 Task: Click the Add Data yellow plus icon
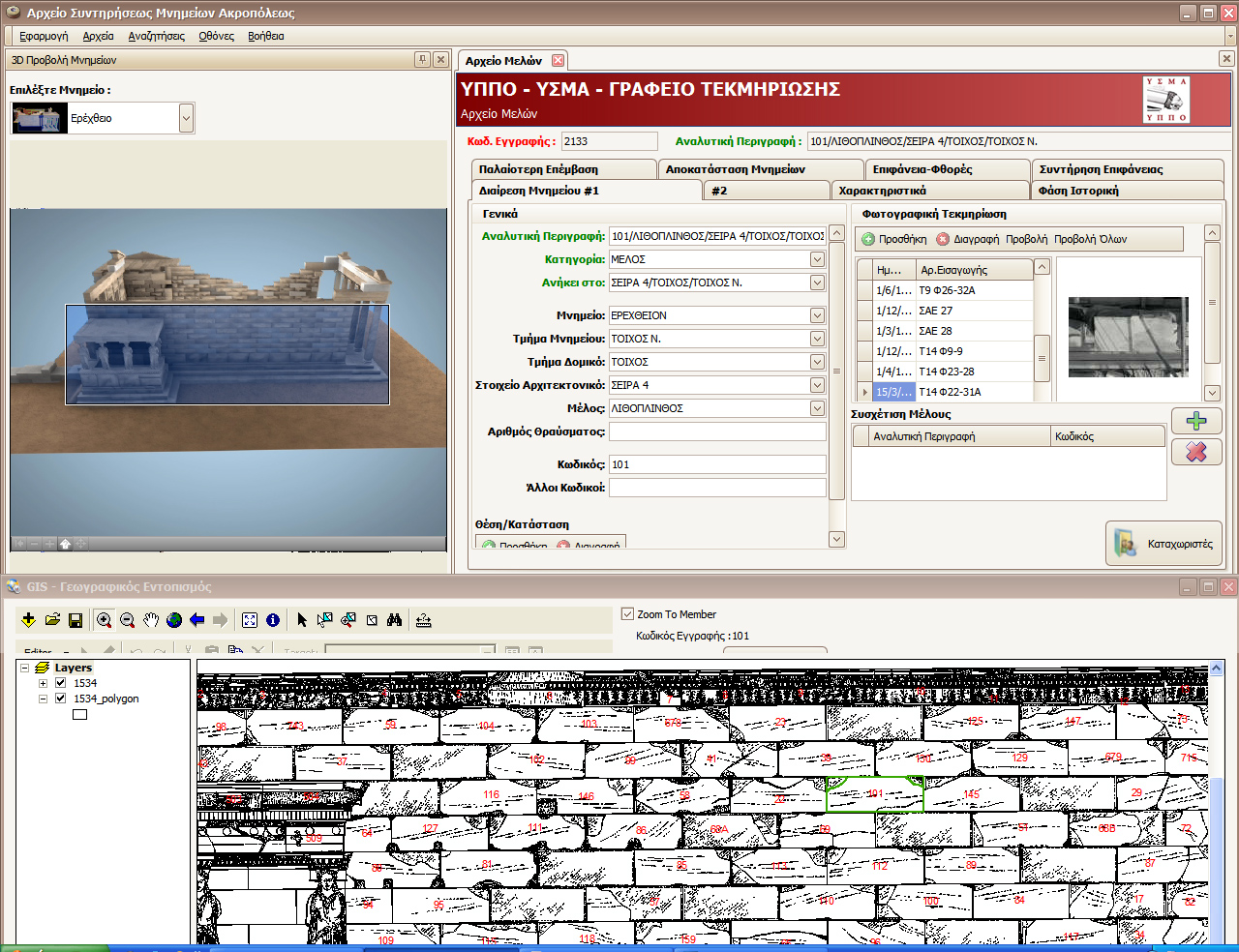coord(28,620)
